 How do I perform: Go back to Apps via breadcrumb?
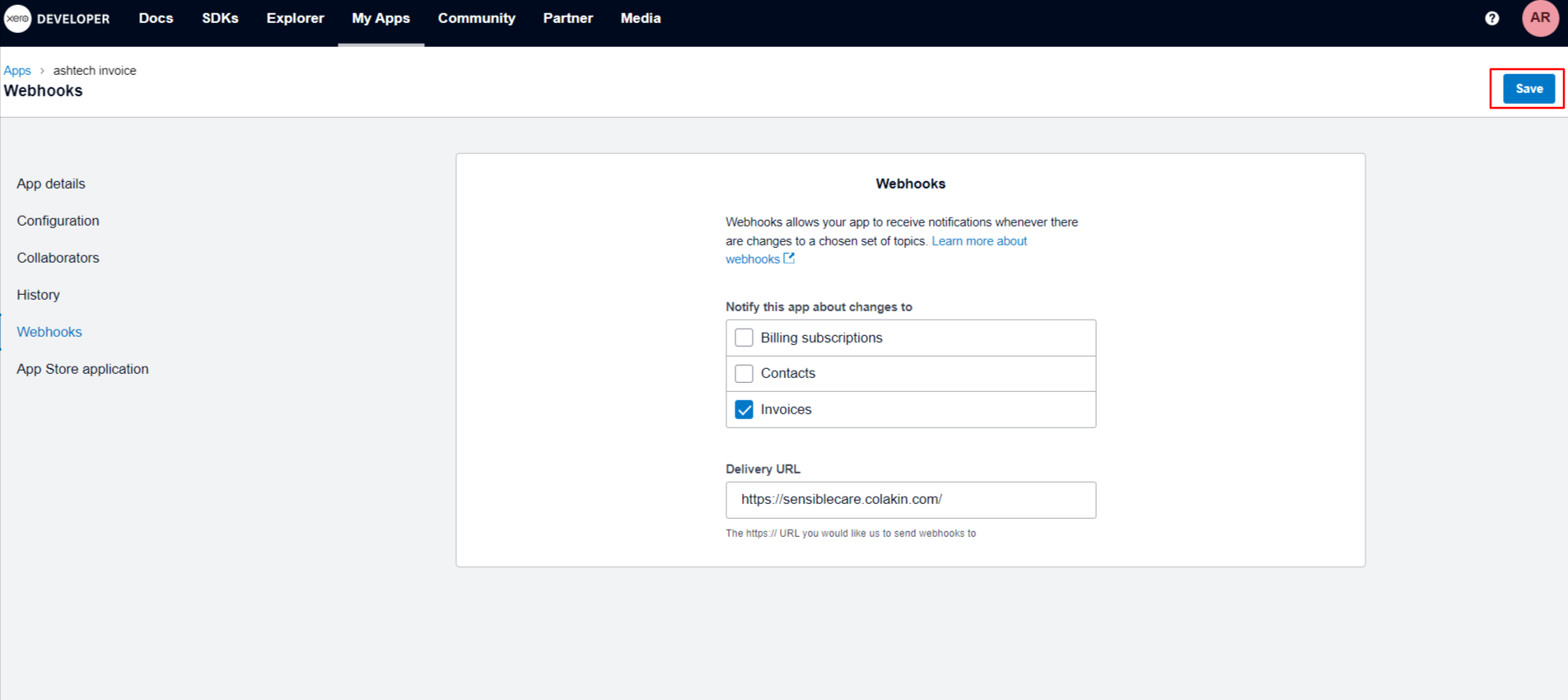17,71
